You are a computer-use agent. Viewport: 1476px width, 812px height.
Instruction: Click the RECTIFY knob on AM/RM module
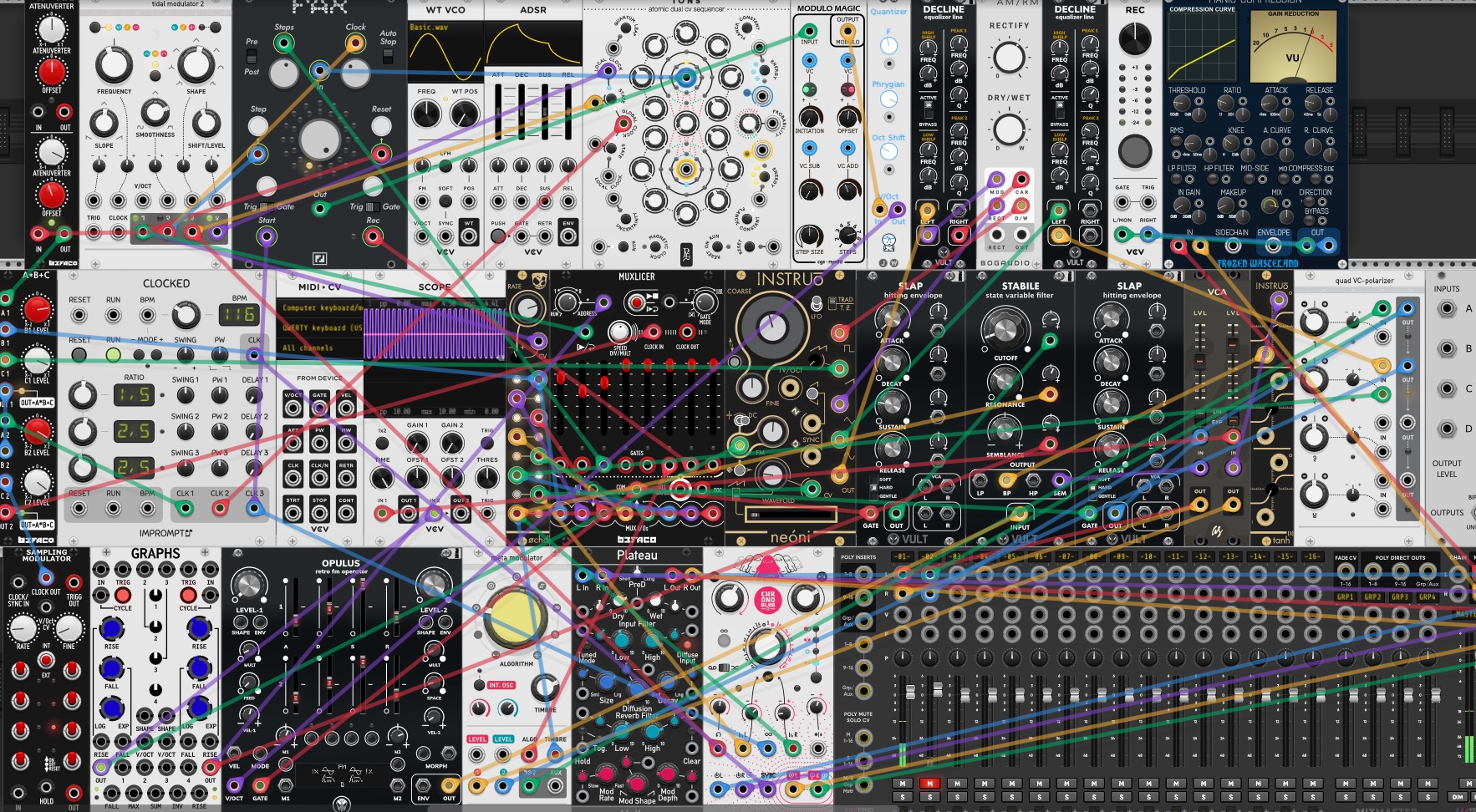click(1009, 58)
